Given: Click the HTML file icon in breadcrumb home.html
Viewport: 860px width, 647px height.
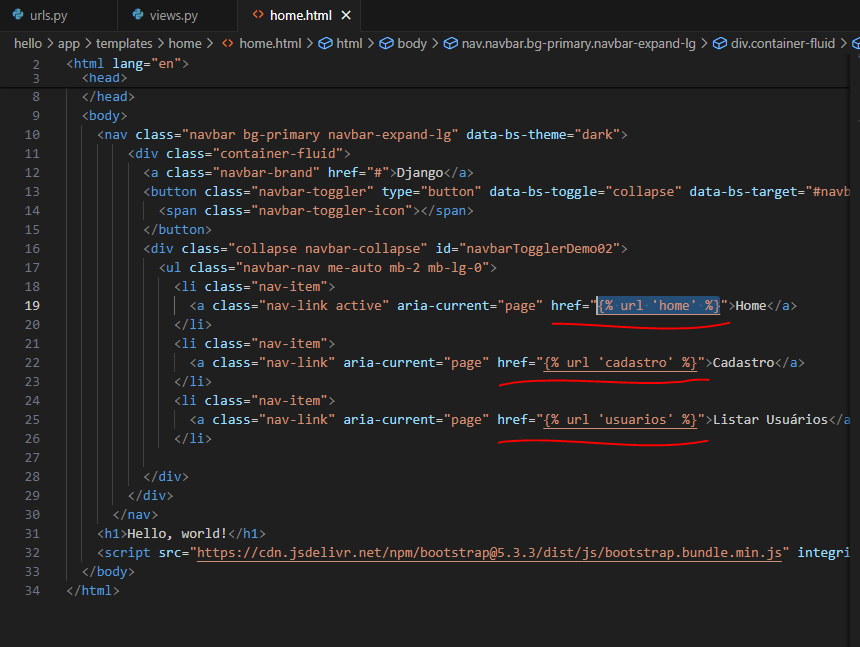Looking at the screenshot, I should click(x=227, y=44).
